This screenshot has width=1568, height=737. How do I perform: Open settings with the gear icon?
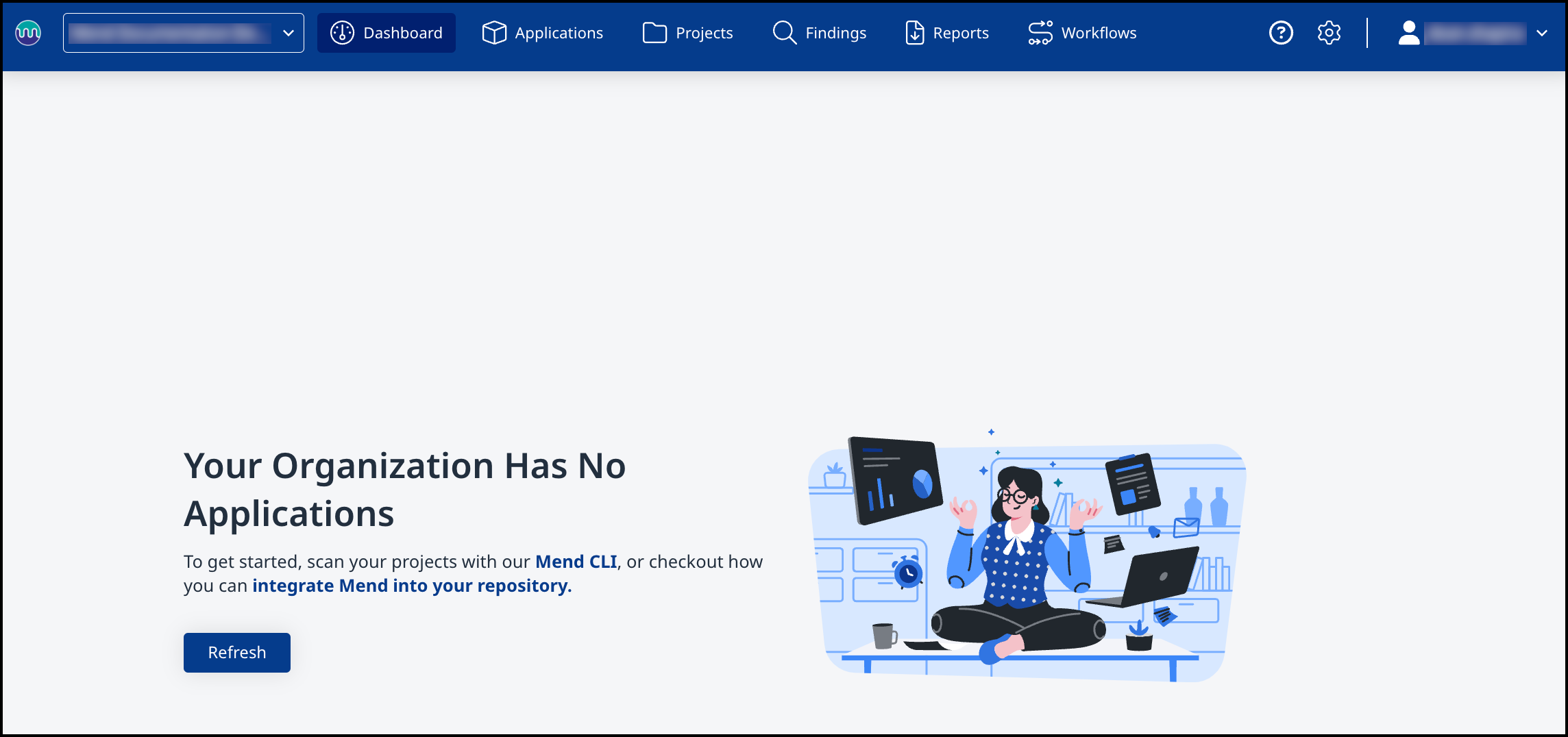1329,33
